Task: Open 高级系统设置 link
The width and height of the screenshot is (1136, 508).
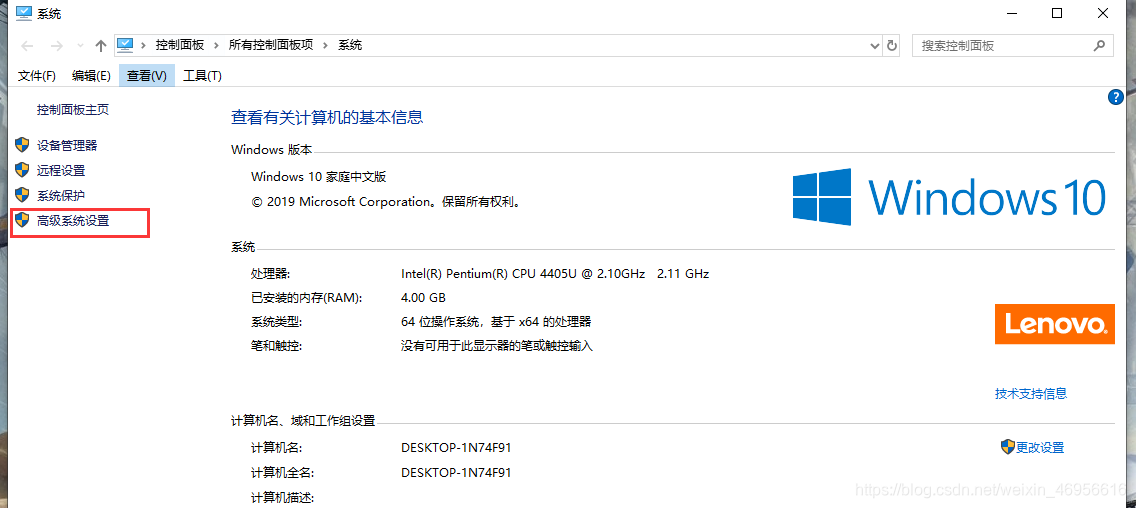Action: pyautogui.click(x=73, y=221)
